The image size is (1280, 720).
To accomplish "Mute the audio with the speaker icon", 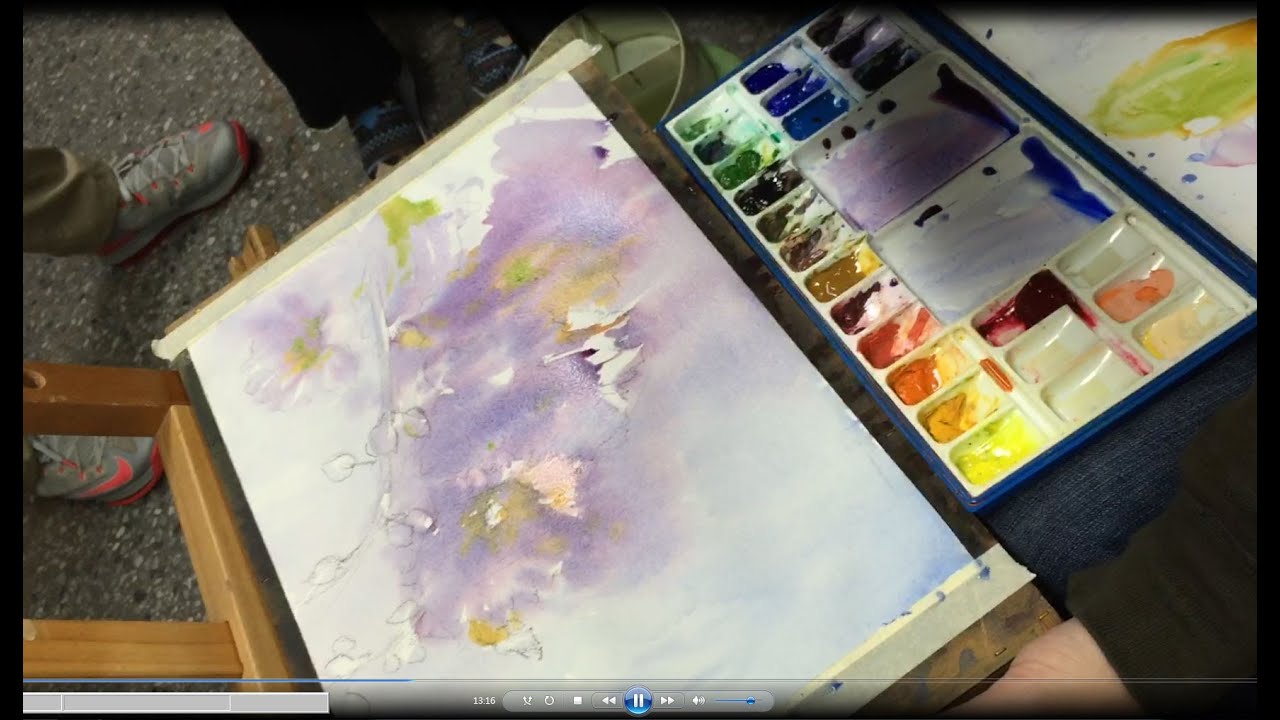I will pos(698,701).
